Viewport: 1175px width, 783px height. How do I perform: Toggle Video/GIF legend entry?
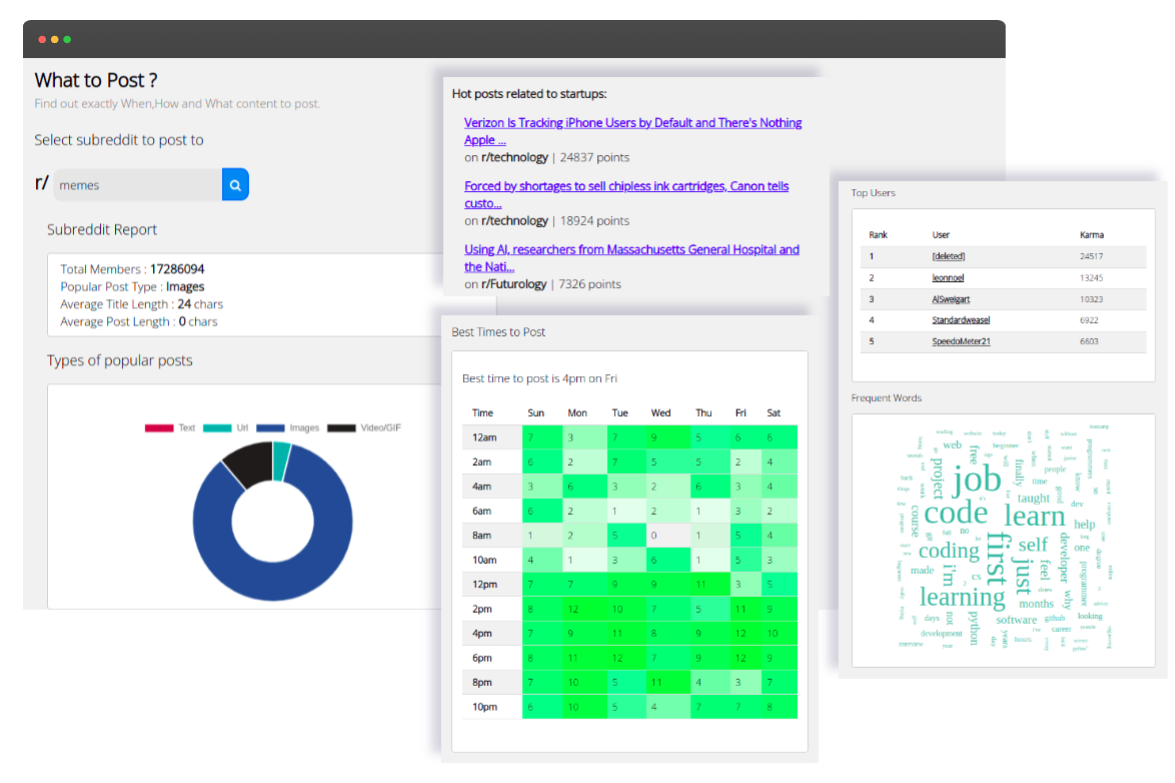365,428
